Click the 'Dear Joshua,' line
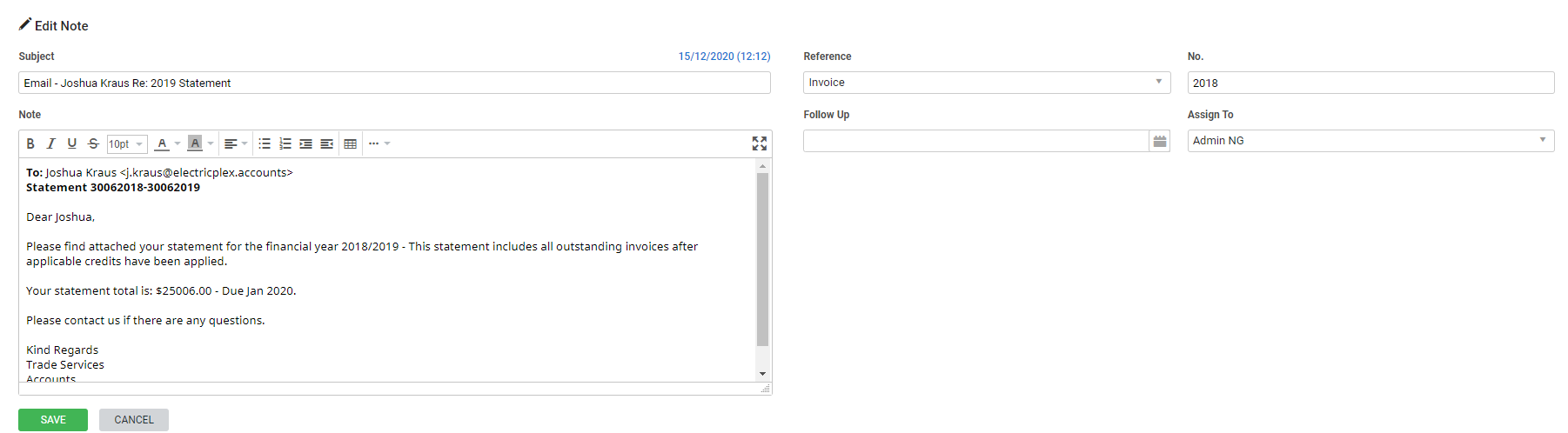The height and width of the screenshot is (433, 1568). pos(60,217)
